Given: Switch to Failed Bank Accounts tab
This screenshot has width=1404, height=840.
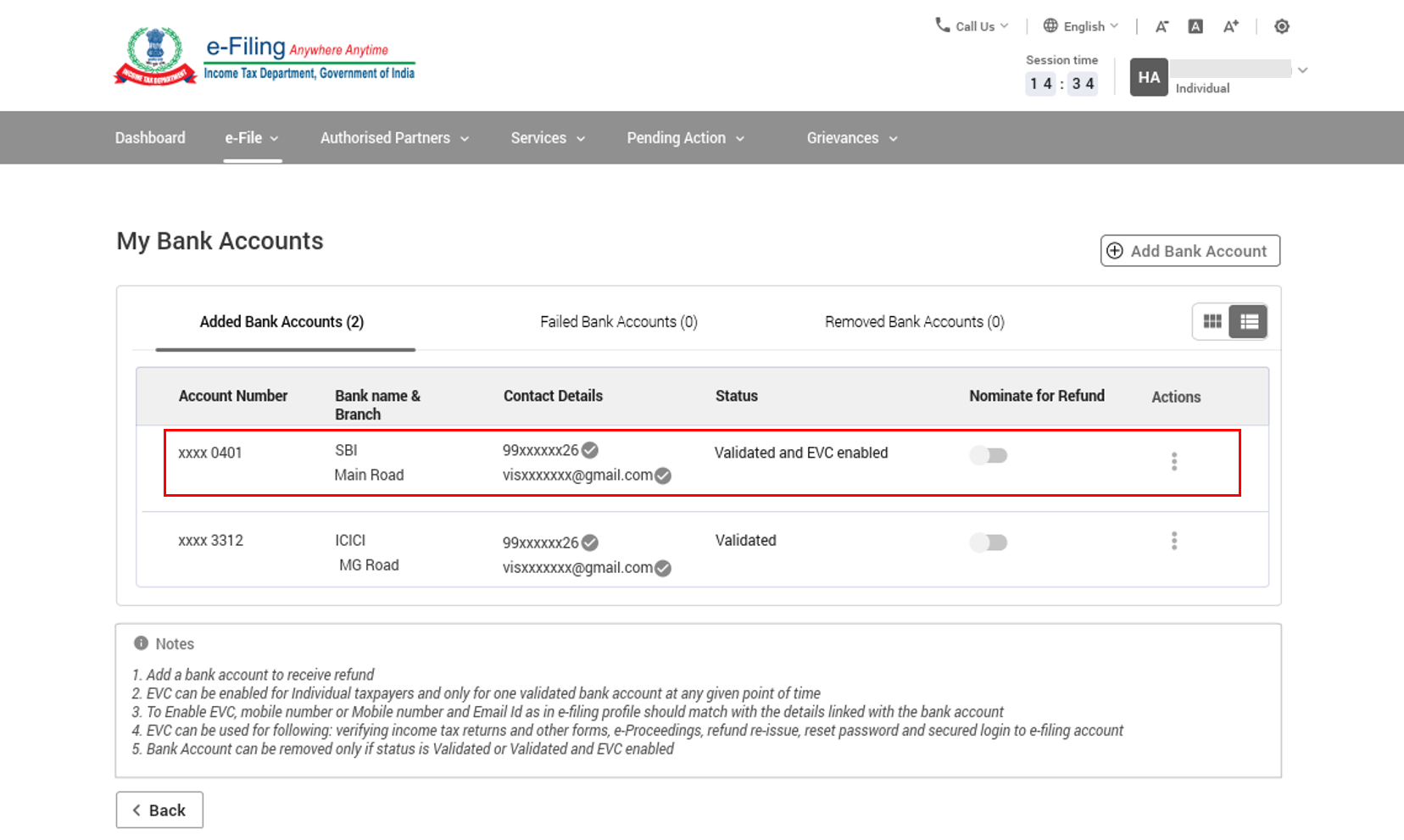Looking at the screenshot, I should (618, 322).
